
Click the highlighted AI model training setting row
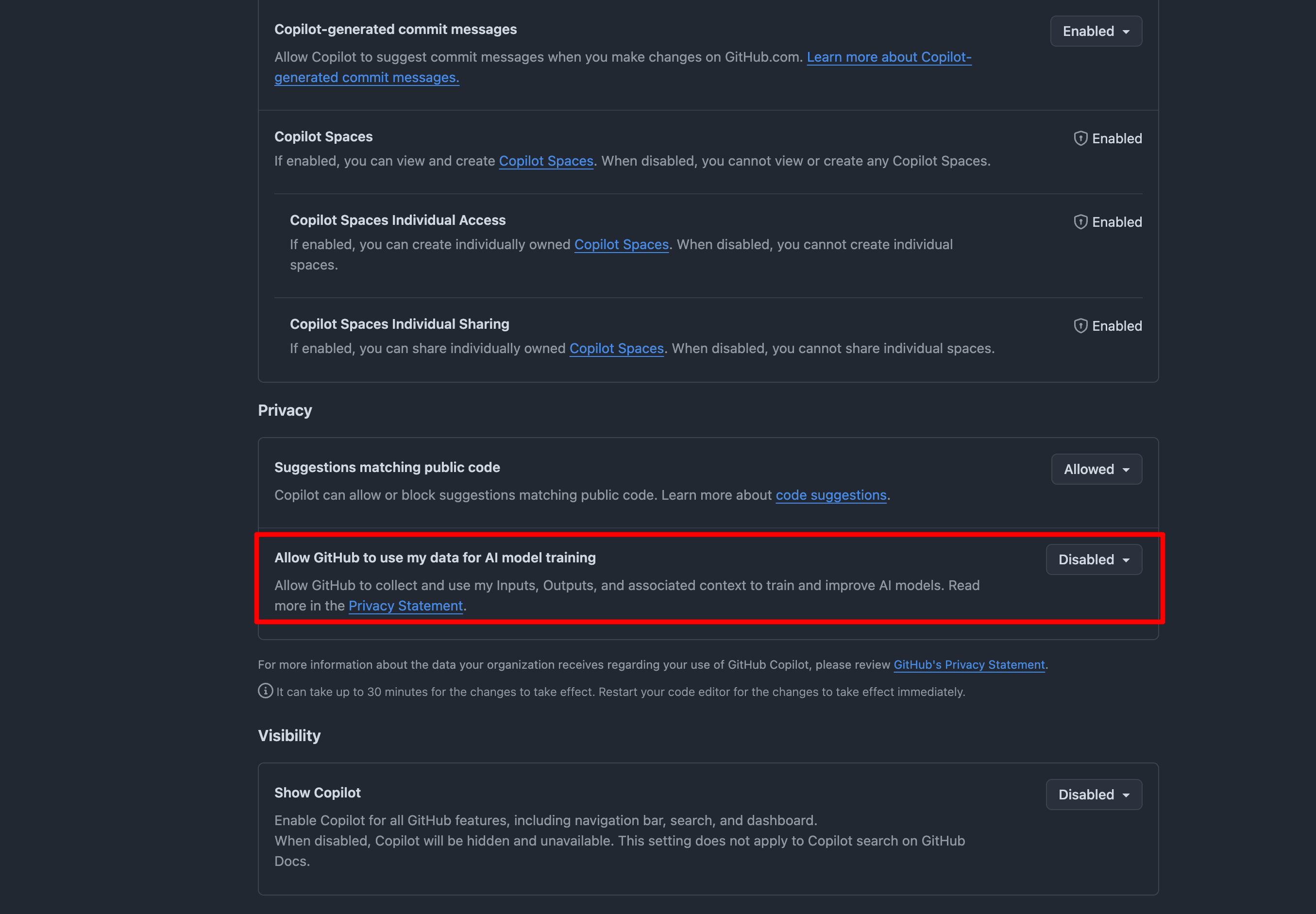[630, 578]
